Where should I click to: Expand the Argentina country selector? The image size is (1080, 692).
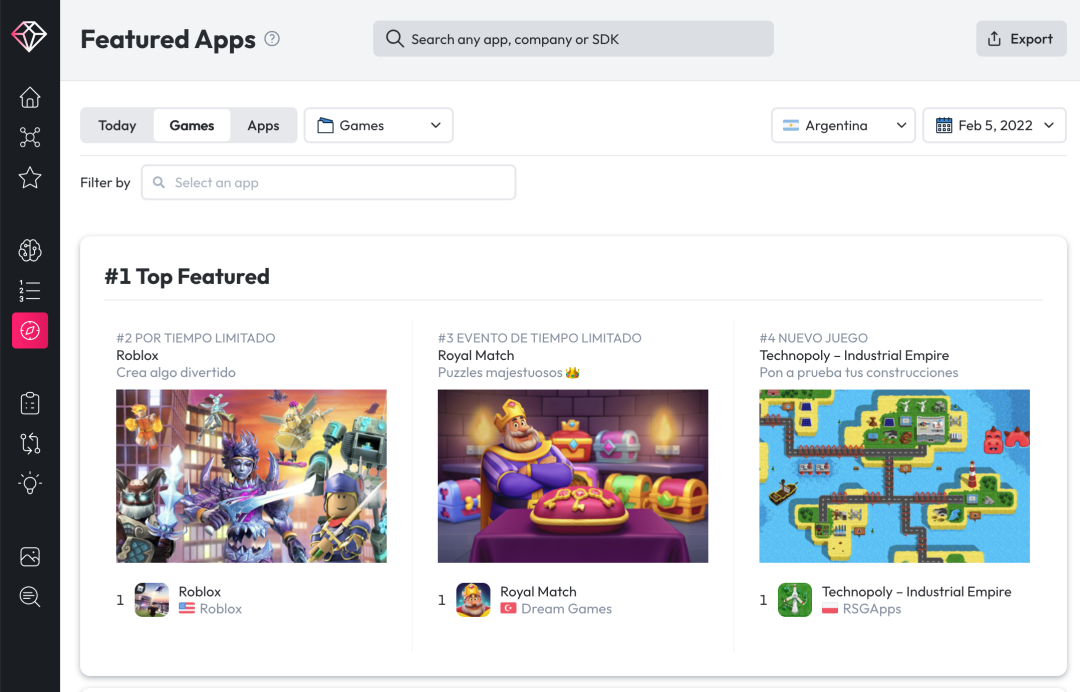(843, 126)
